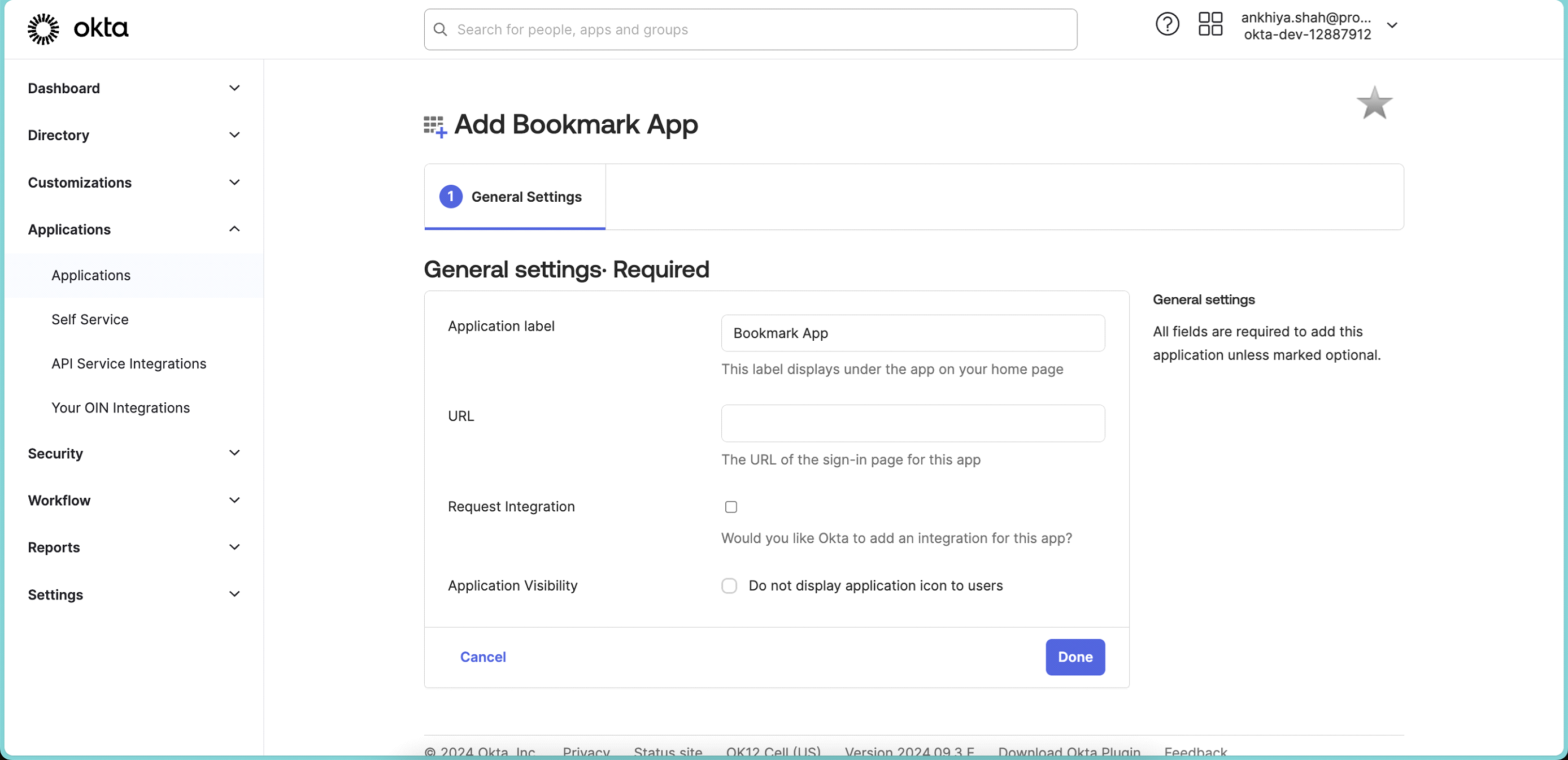Enable the Request Integration checkbox

point(730,506)
